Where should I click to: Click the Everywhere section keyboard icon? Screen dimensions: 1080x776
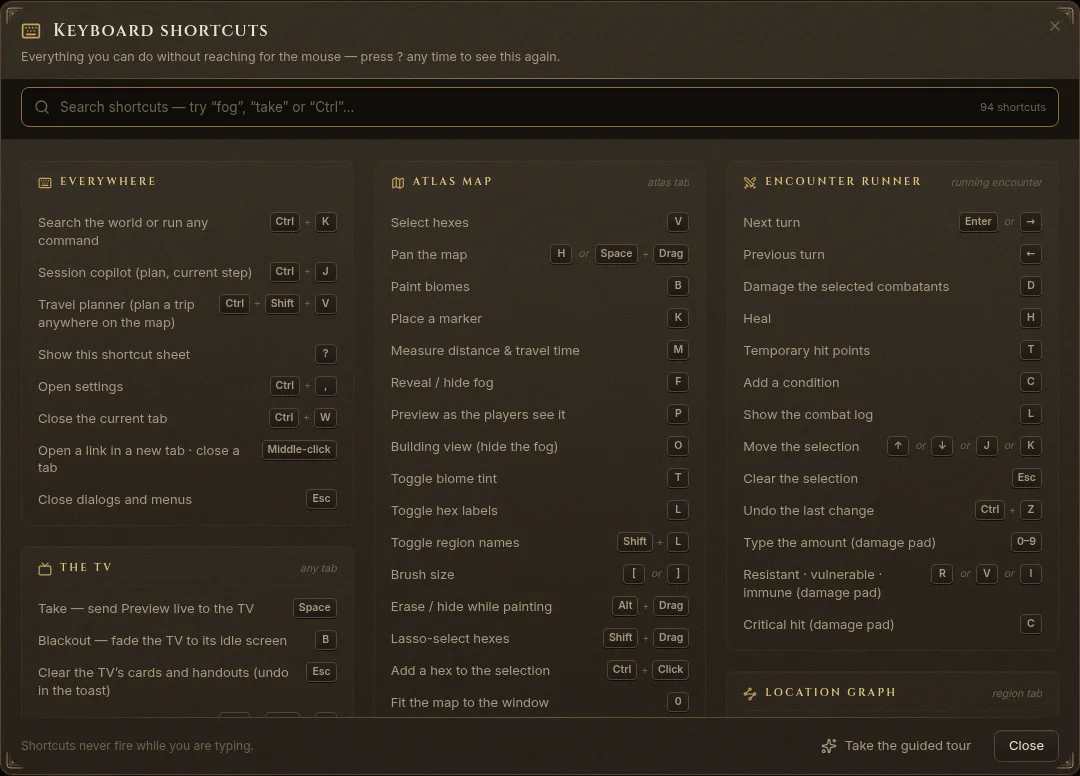[x=45, y=182]
